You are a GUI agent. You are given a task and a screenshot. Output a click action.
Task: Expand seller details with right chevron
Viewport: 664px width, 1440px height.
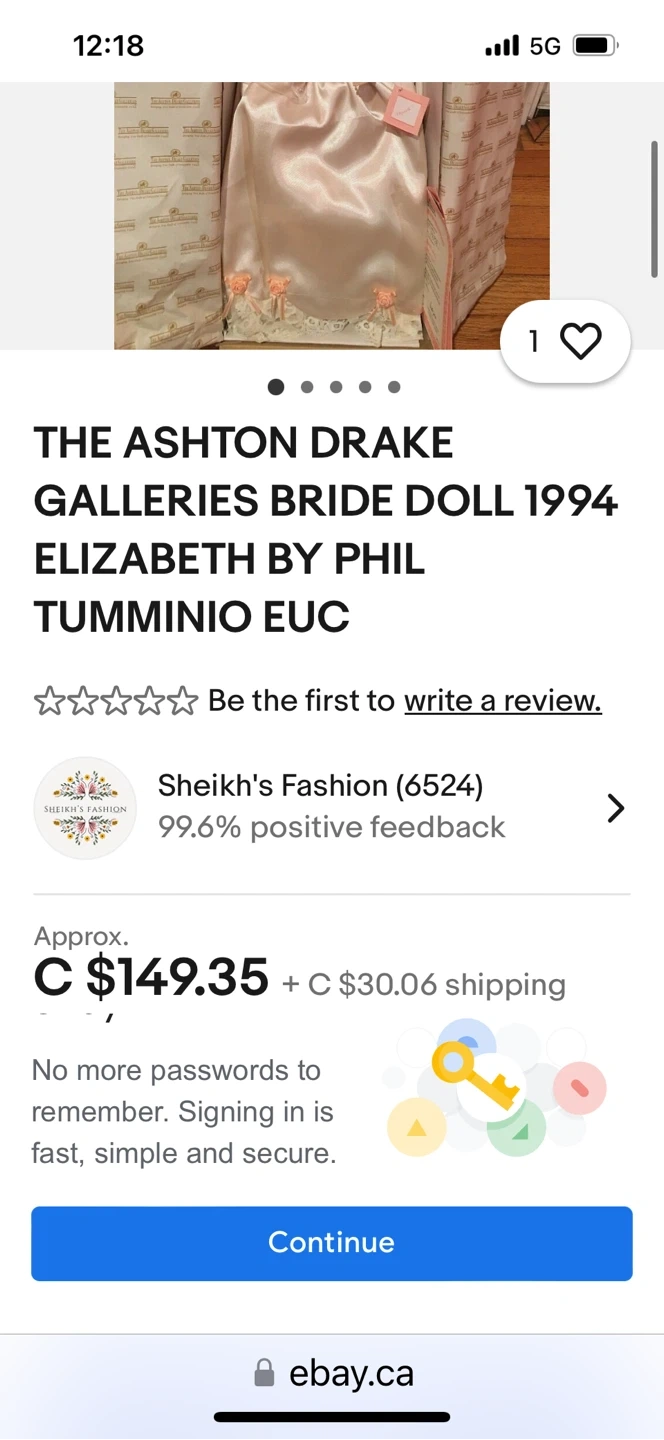[615, 808]
